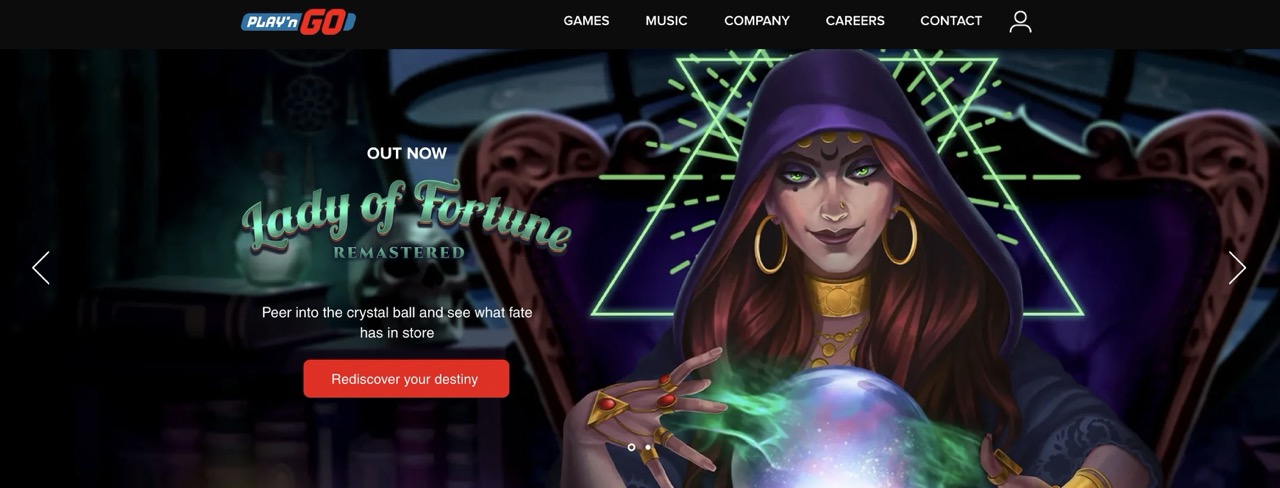
Task: Switch to the second carousel dot
Action: pyautogui.click(x=648, y=447)
